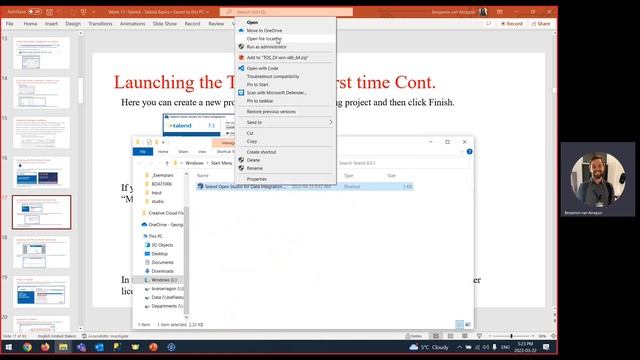Open Explorer's File tab
This screenshot has height=360, width=640.
pos(143,152)
